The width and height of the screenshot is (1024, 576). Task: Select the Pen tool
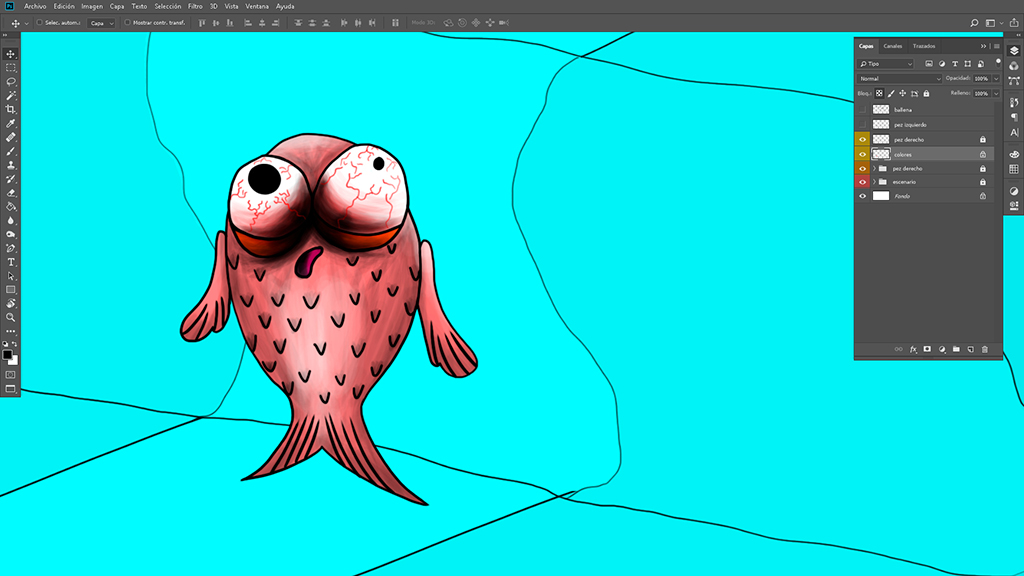(10, 248)
